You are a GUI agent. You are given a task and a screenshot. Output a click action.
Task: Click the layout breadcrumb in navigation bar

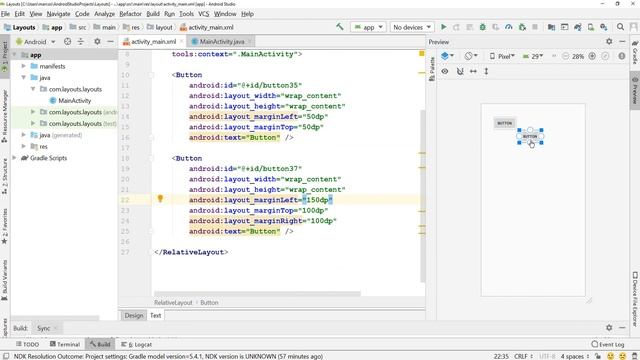[x=160, y=27]
